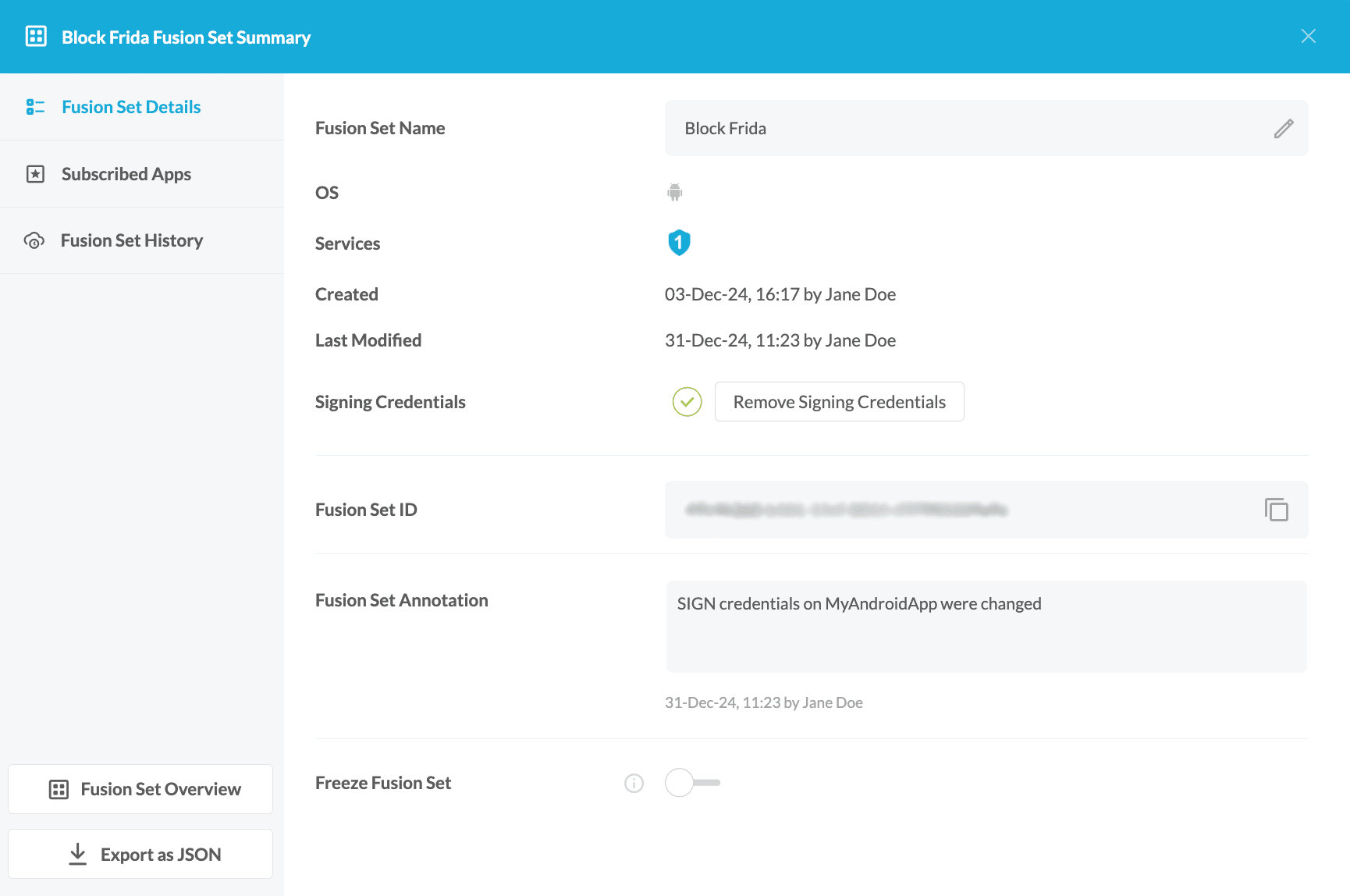The image size is (1350, 896).
Task: Click the Services shield badge icon
Action: (679, 243)
